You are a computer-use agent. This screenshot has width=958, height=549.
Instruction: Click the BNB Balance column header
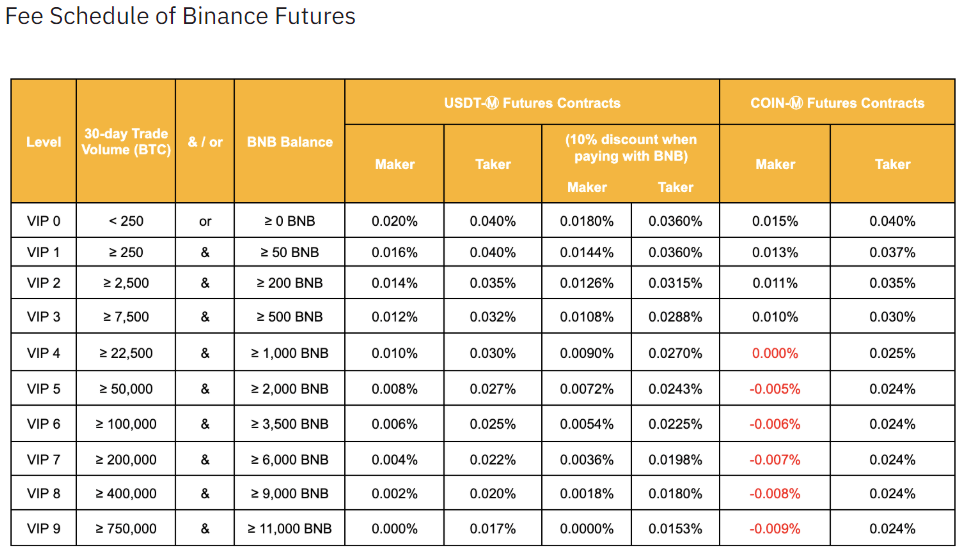[289, 142]
